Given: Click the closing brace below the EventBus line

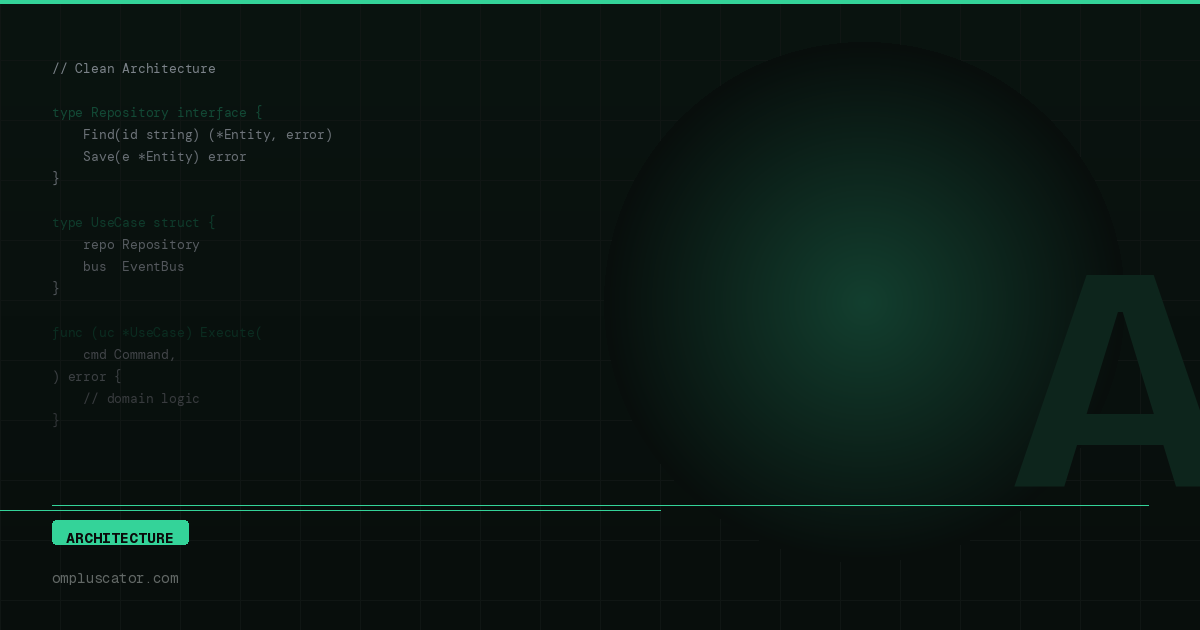Looking at the screenshot, I should 56,288.
